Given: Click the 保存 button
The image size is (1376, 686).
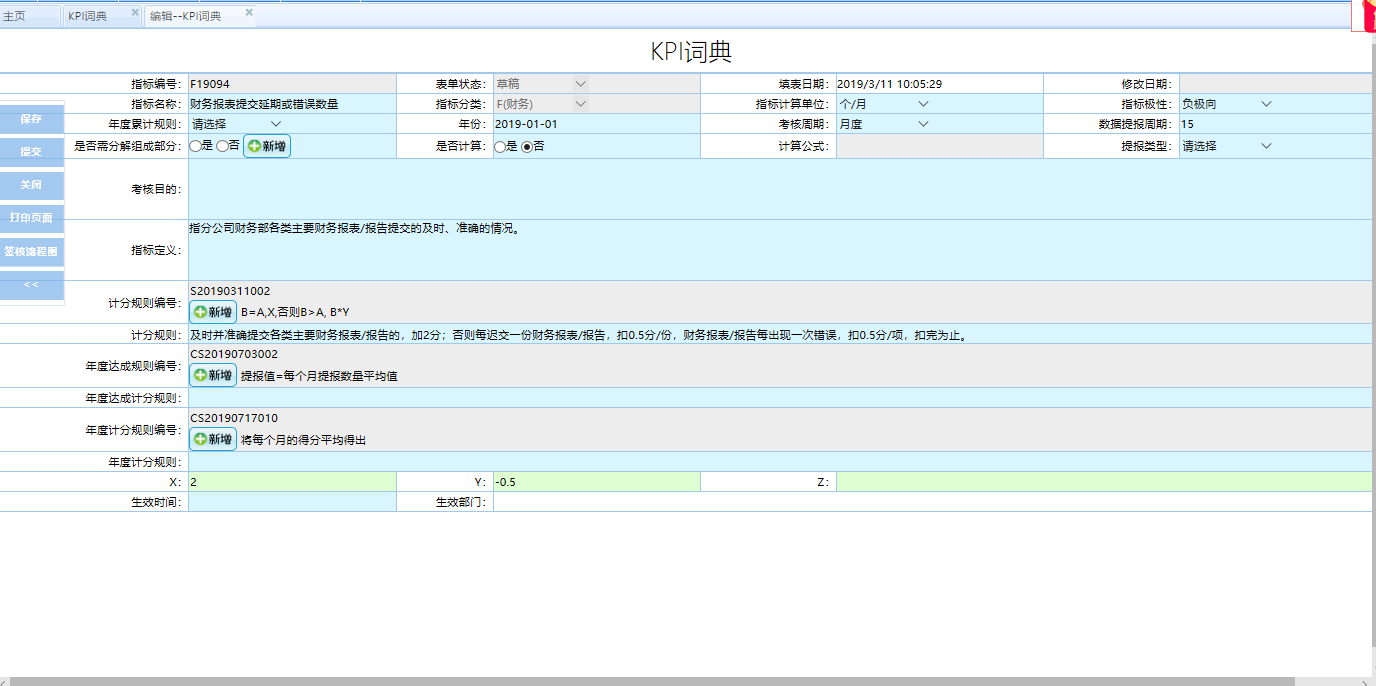Looking at the screenshot, I should click(x=31, y=119).
